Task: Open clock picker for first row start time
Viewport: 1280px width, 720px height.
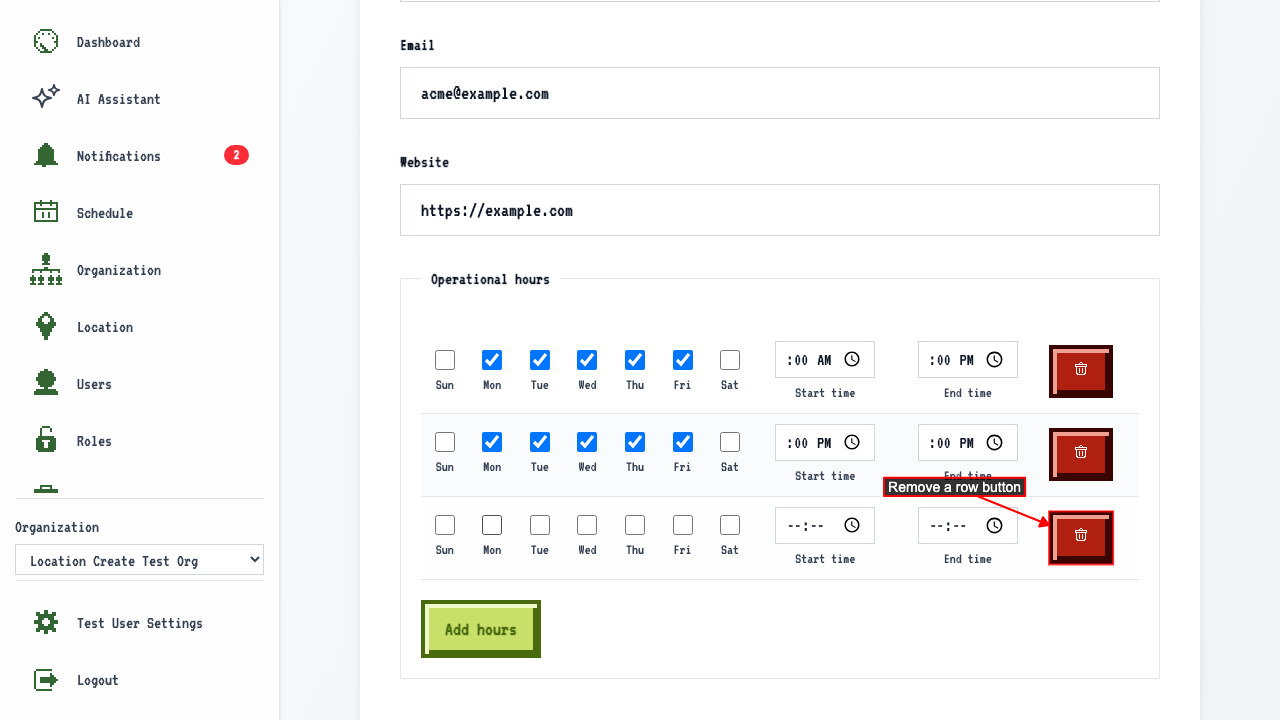Action: tap(852, 360)
